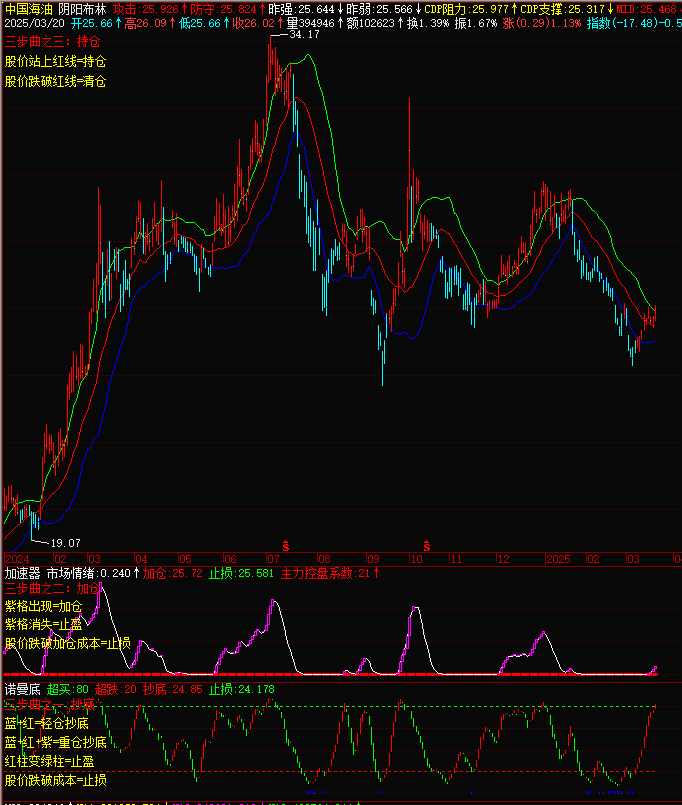The width and height of the screenshot is (682, 805).
Task: Select the 2024 label on the time axis
Action: click(x=17, y=559)
